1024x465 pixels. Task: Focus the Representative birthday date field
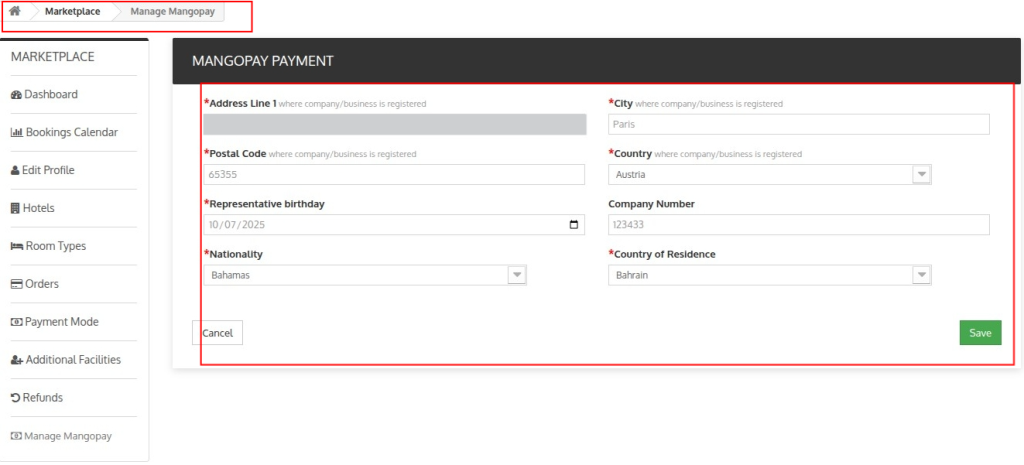point(394,225)
